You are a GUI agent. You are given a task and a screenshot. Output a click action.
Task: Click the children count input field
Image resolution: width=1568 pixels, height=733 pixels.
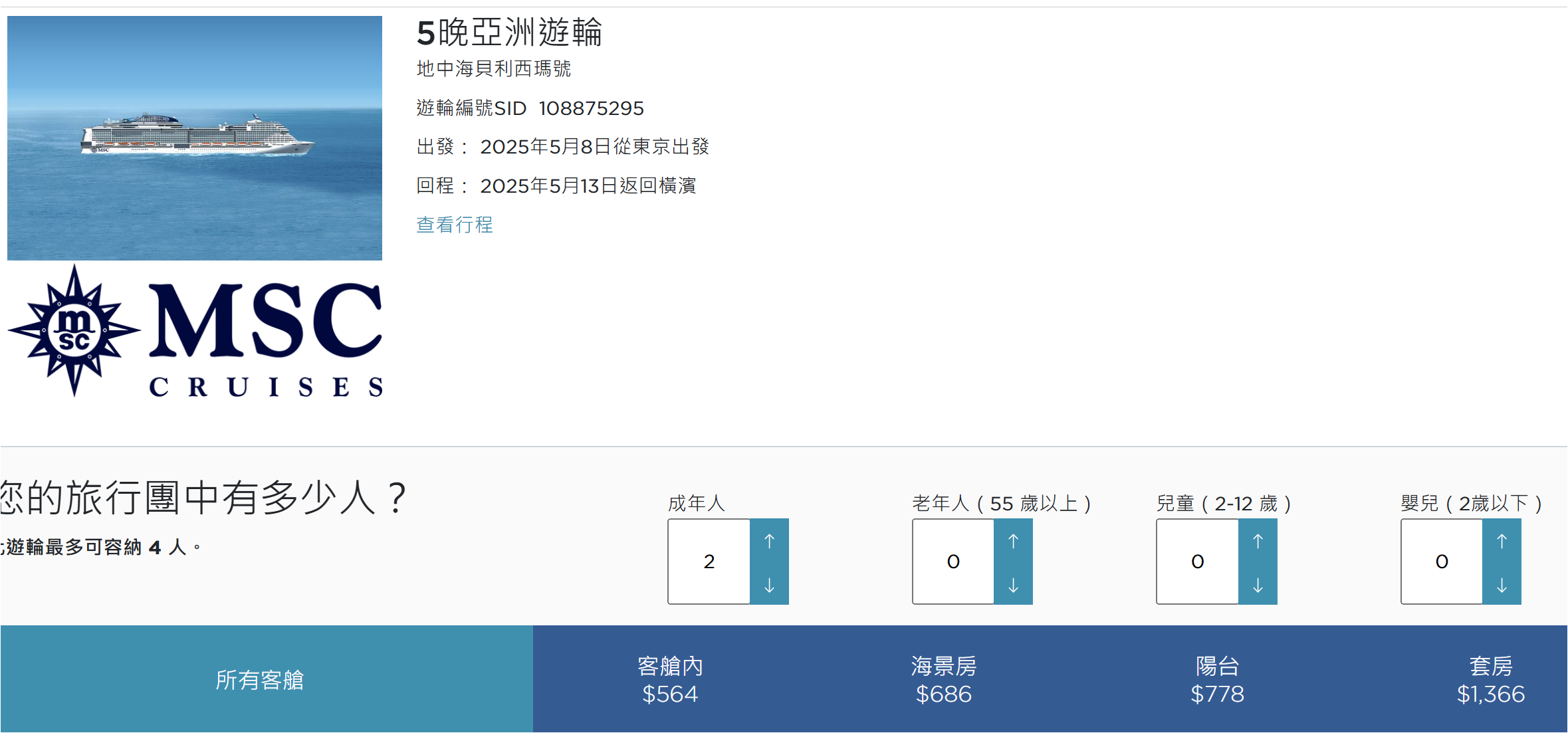tap(1197, 562)
